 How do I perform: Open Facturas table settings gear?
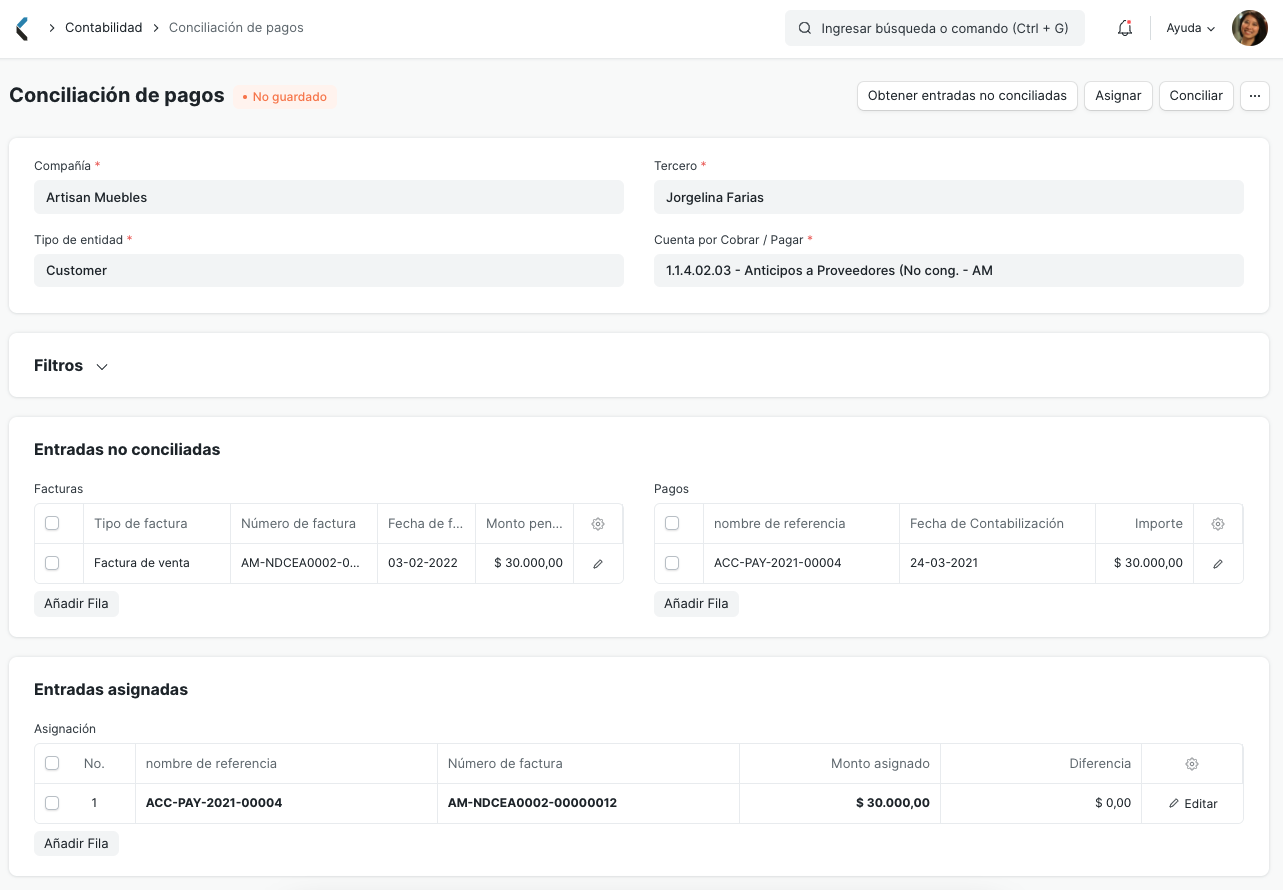click(x=598, y=524)
